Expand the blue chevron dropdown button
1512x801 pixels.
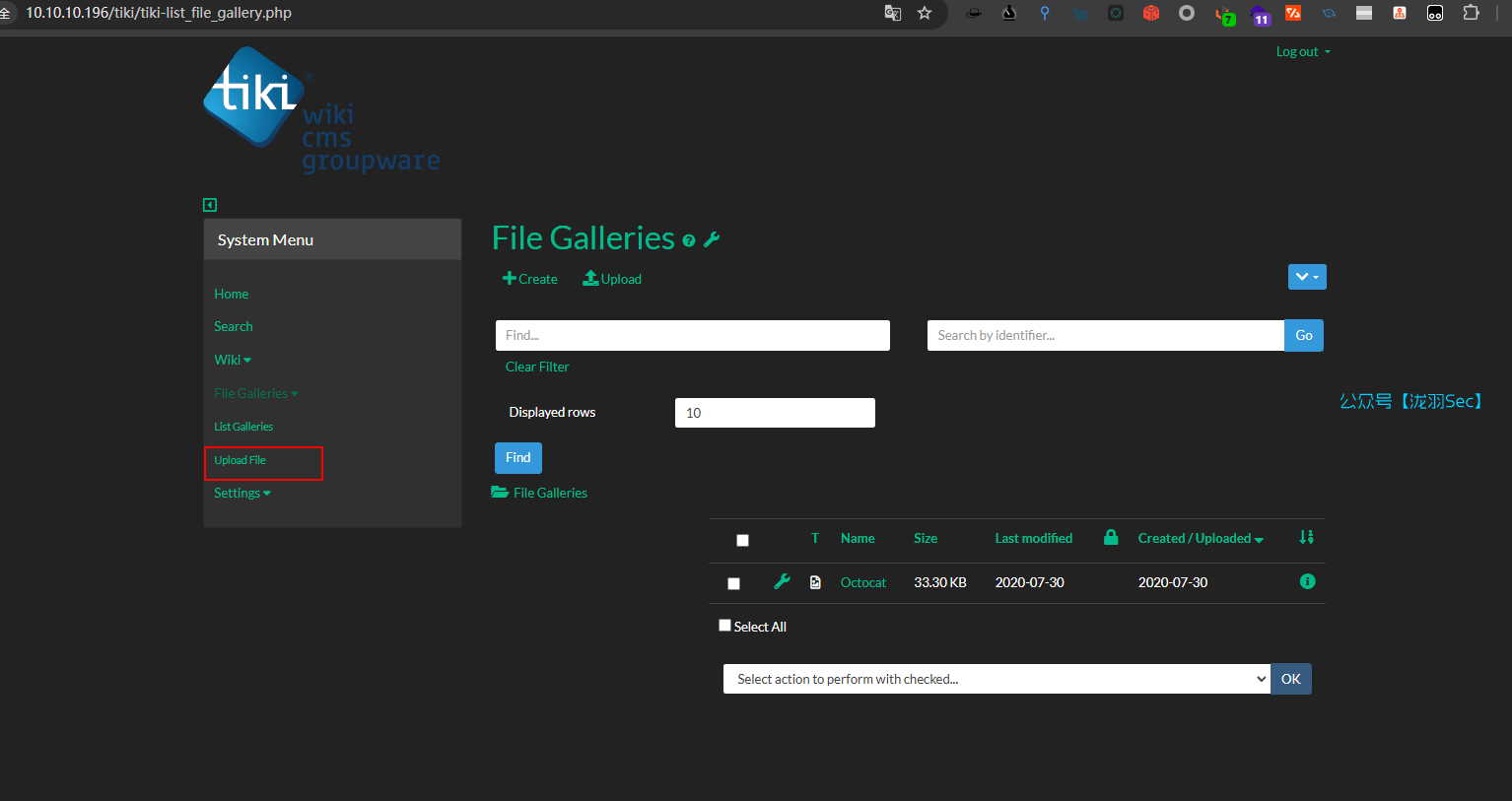click(x=1306, y=277)
